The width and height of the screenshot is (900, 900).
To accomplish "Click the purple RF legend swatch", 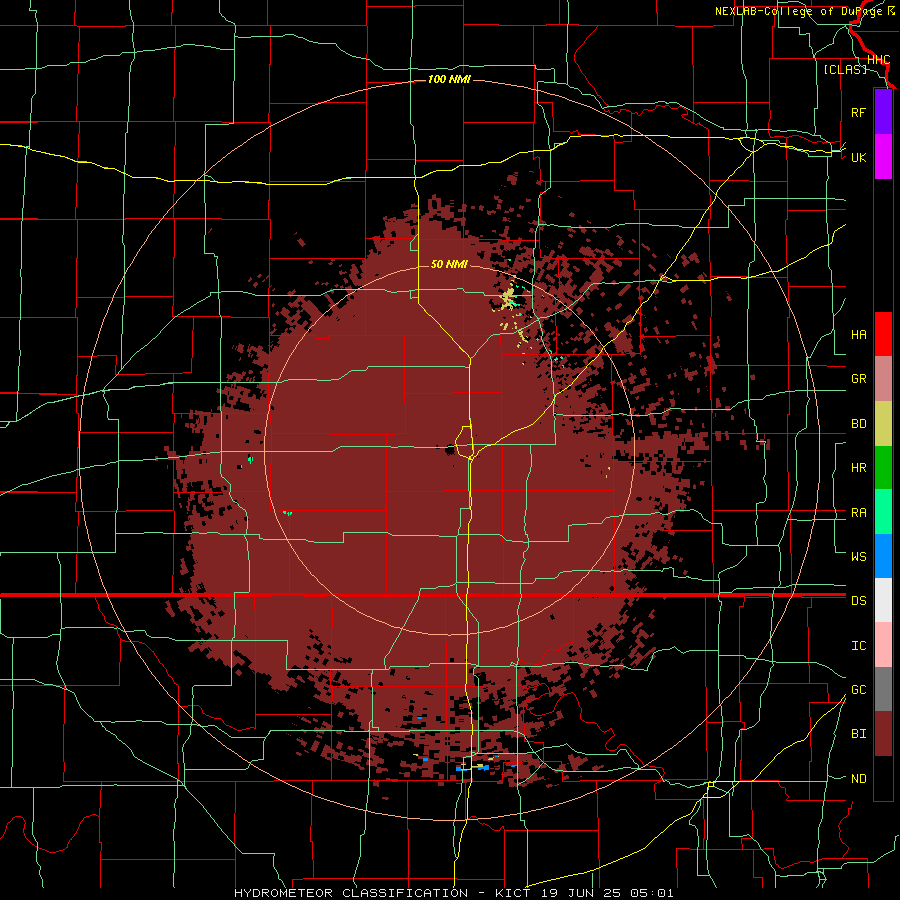I will coord(883,112).
